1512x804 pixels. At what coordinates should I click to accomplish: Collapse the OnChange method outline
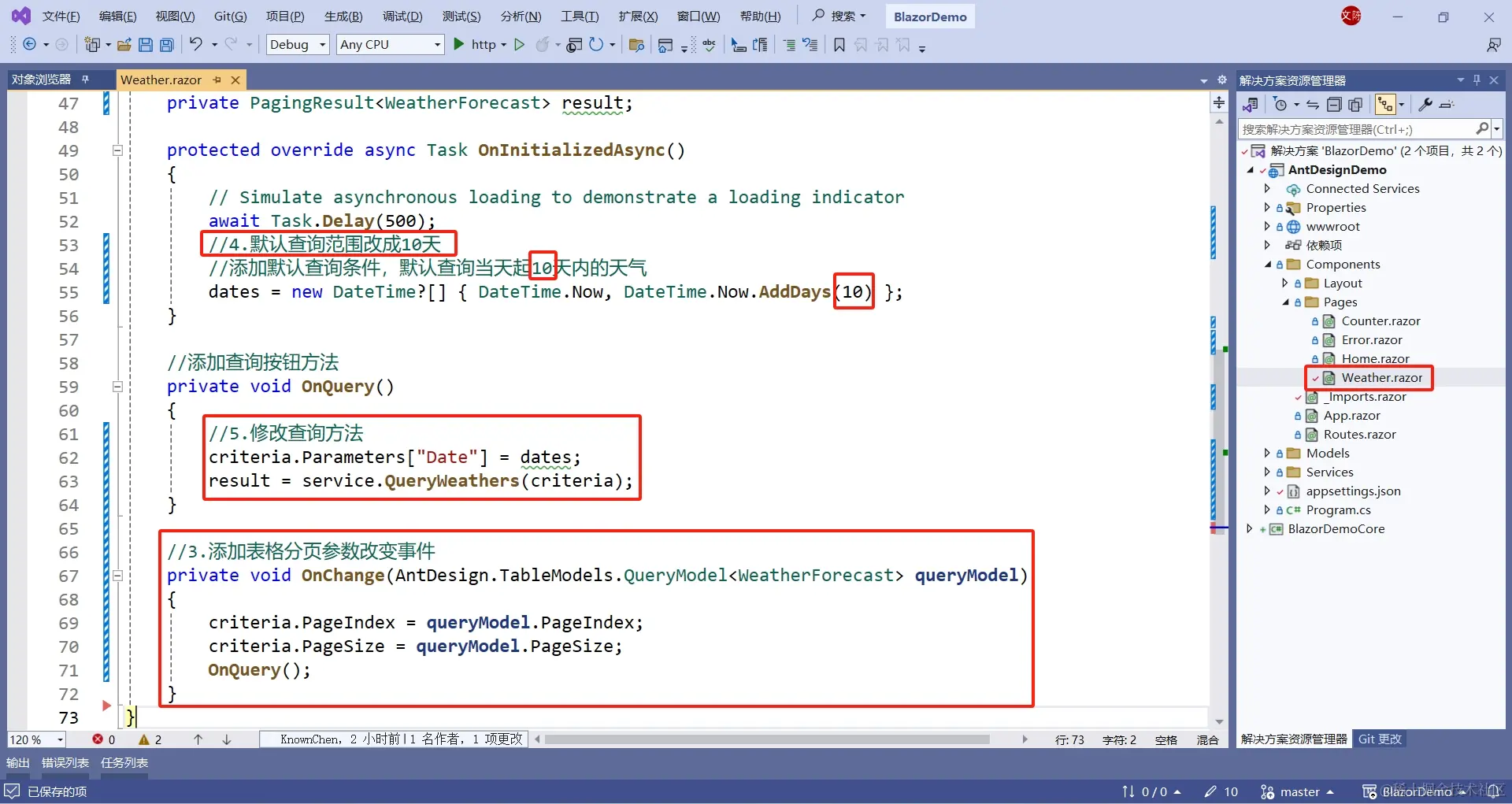(117, 576)
